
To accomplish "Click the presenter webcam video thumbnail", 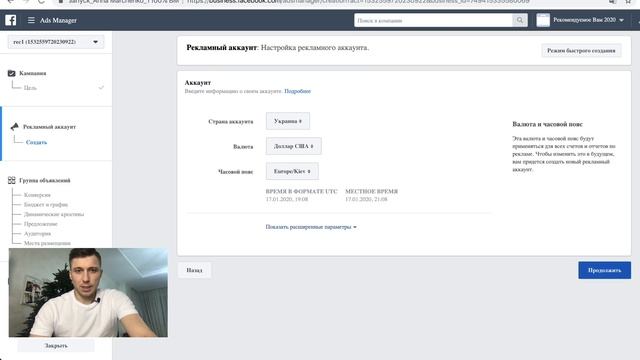I will point(88,293).
